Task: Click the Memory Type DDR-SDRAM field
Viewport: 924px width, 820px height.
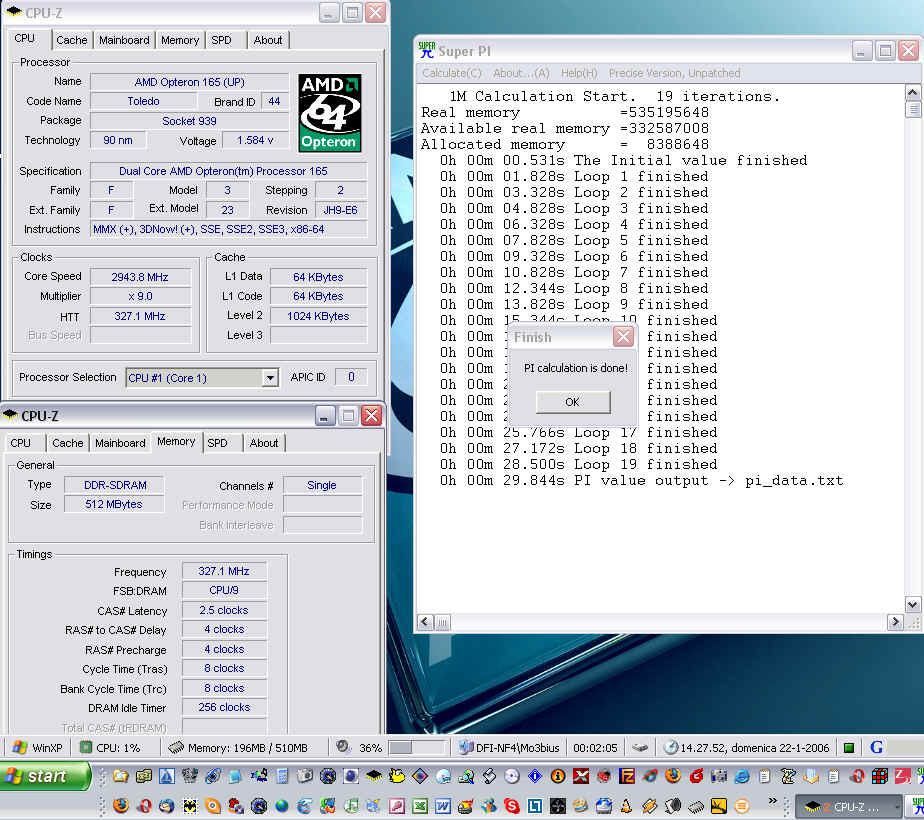Action: [115, 485]
